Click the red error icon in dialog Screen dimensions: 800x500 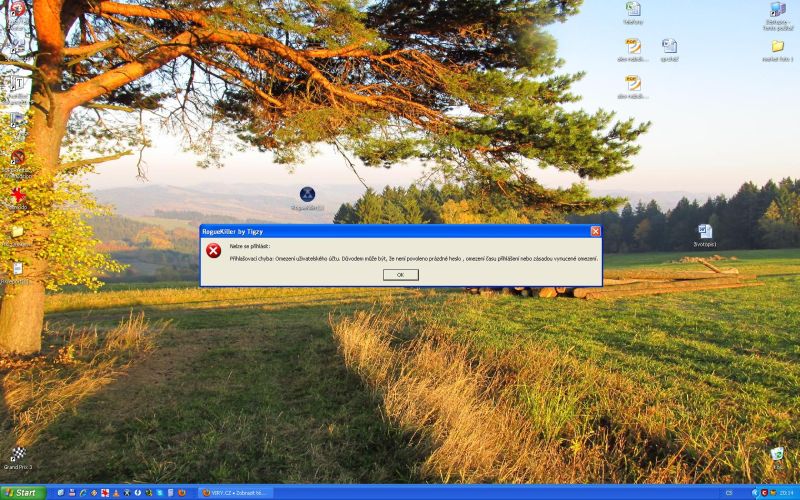(x=214, y=251)
